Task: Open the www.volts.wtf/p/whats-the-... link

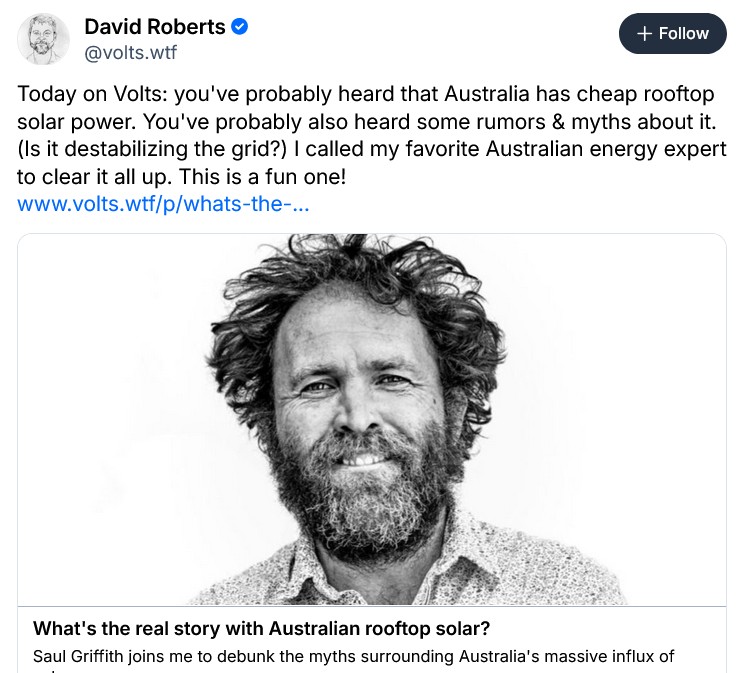Action: [163, 205]
